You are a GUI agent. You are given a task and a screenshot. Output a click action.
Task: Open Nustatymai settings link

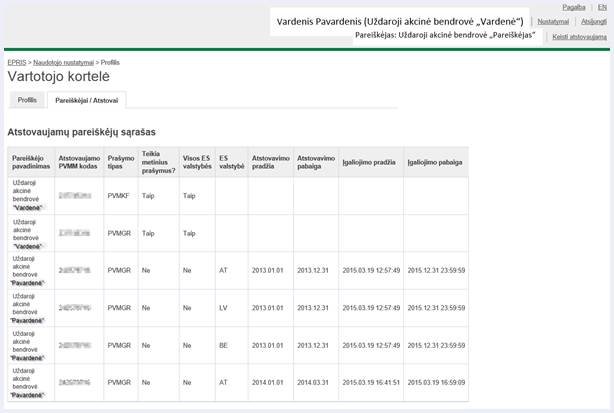point(553,22)
